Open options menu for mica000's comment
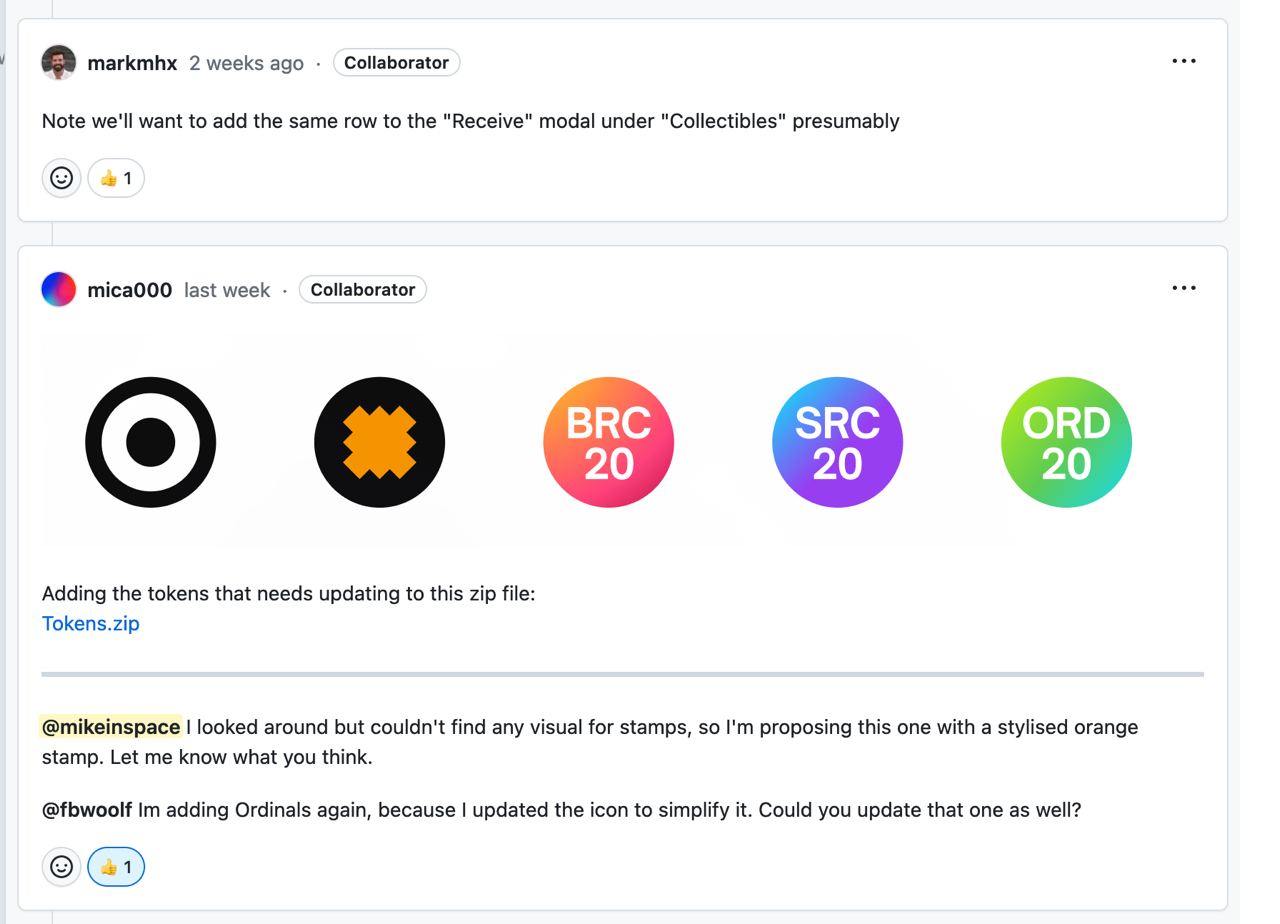1280x924 pixels. (1184, 288)
